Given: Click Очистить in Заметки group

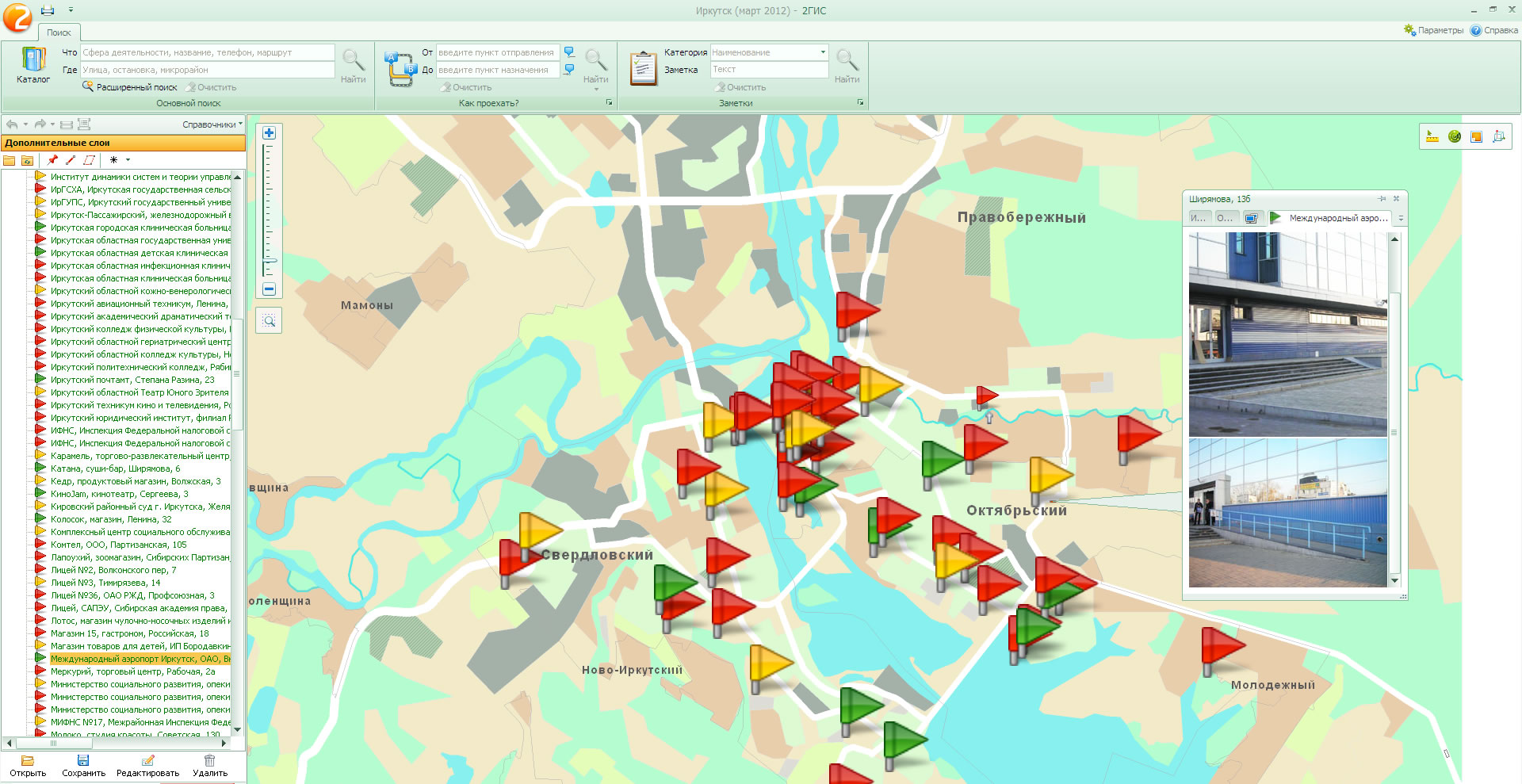Looking at the screenshot, I should (x=740, y=87).
